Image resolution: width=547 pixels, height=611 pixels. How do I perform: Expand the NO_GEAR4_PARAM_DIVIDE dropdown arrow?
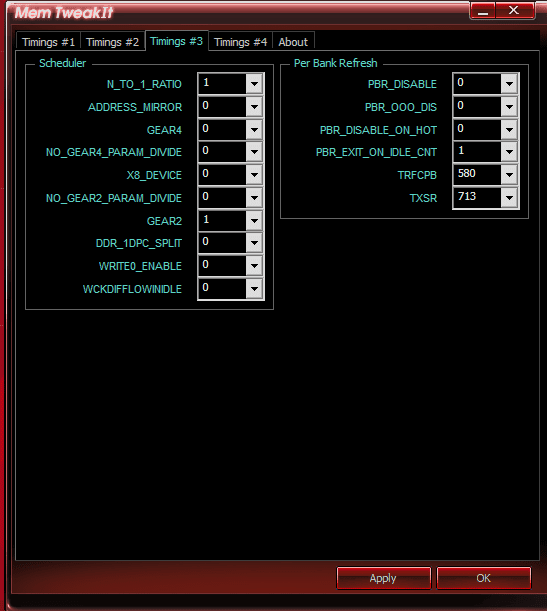pos(254,152)
